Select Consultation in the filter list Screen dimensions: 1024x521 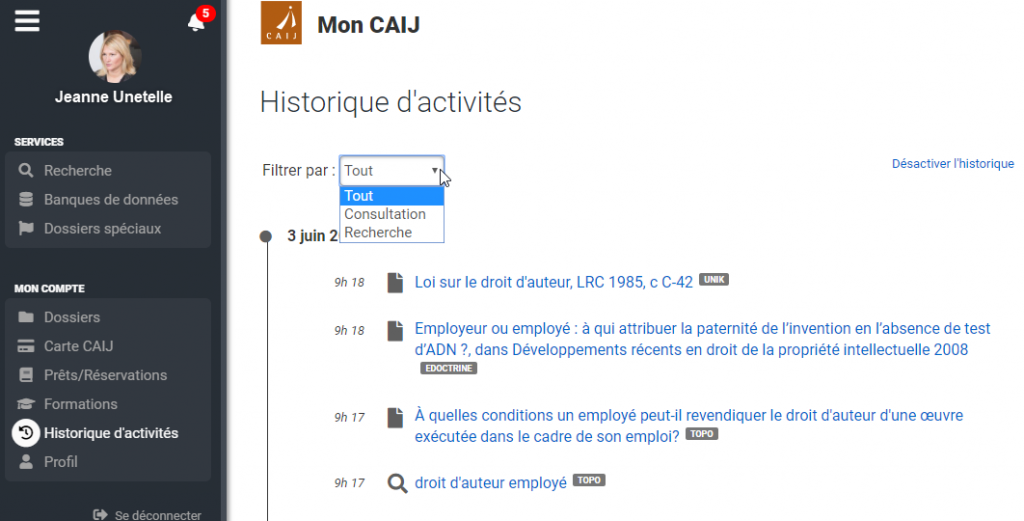point(385,214)
